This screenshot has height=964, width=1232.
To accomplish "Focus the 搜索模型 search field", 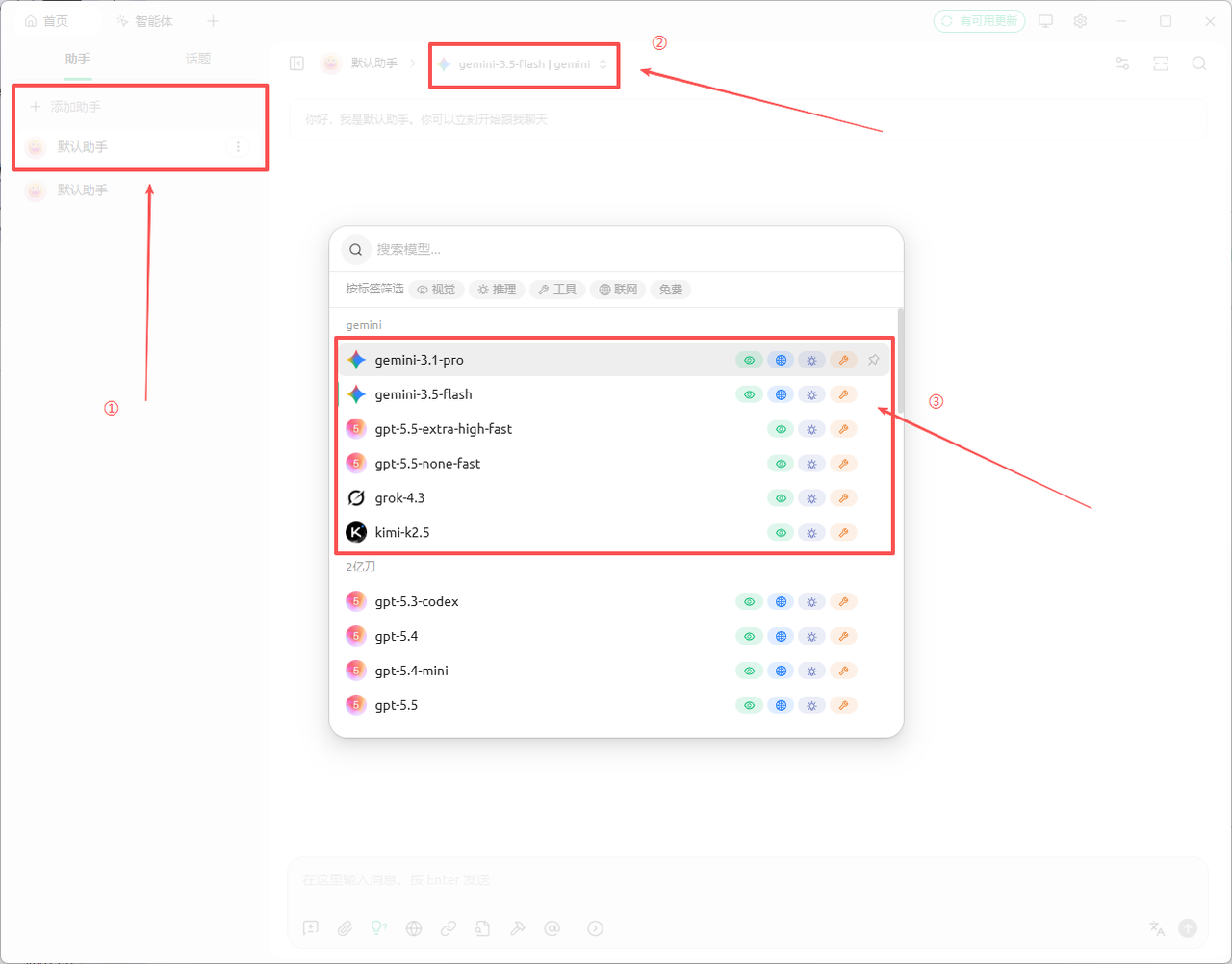I will 630,250.
